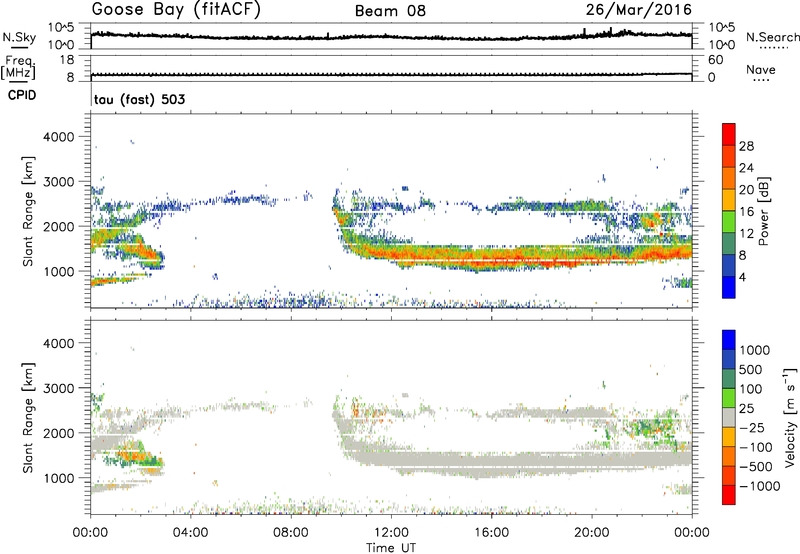Click the '18' frequency axis tick

click(x=66, y=60)
